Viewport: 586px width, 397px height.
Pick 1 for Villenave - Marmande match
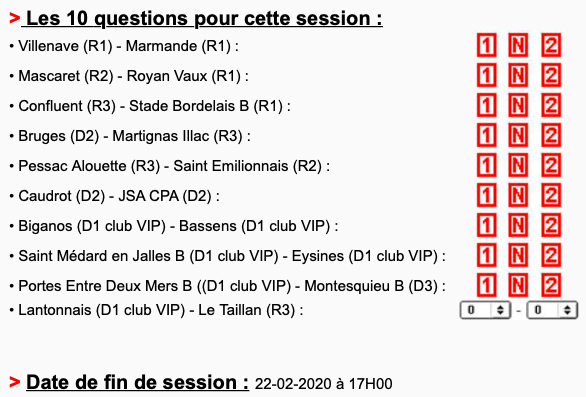point(486,45)
